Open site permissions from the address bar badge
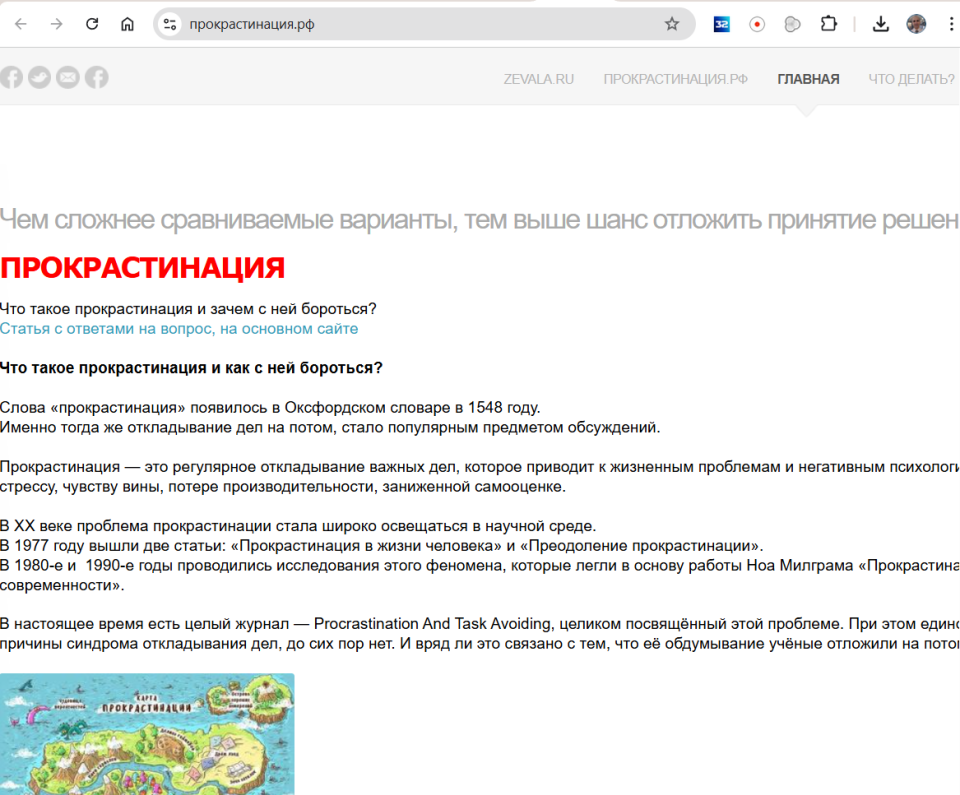 tap(168, 23)
